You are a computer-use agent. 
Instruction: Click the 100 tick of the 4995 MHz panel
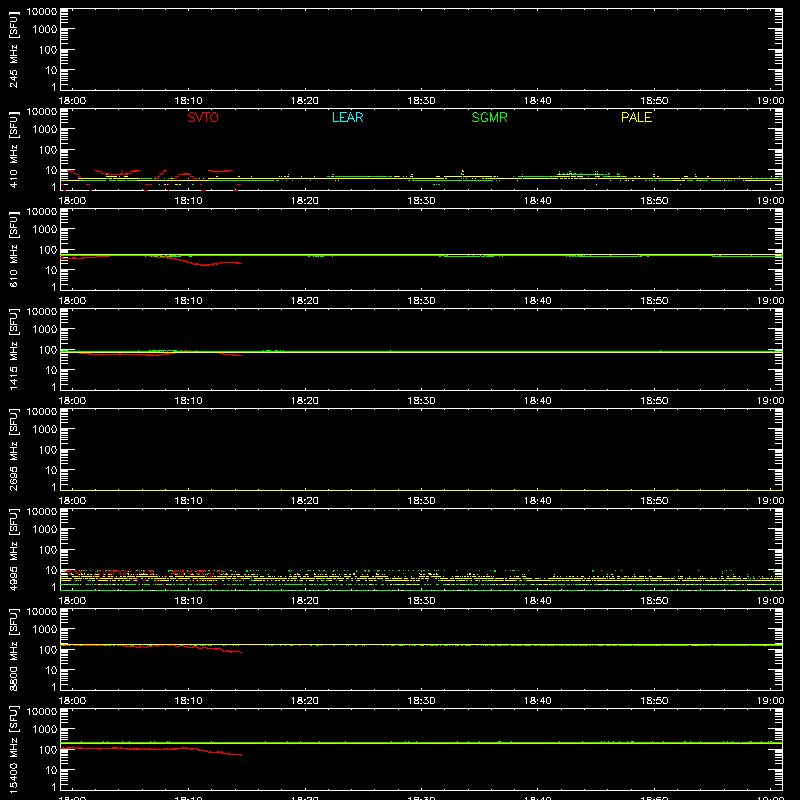pyautogui.click(x=48, y=550)
